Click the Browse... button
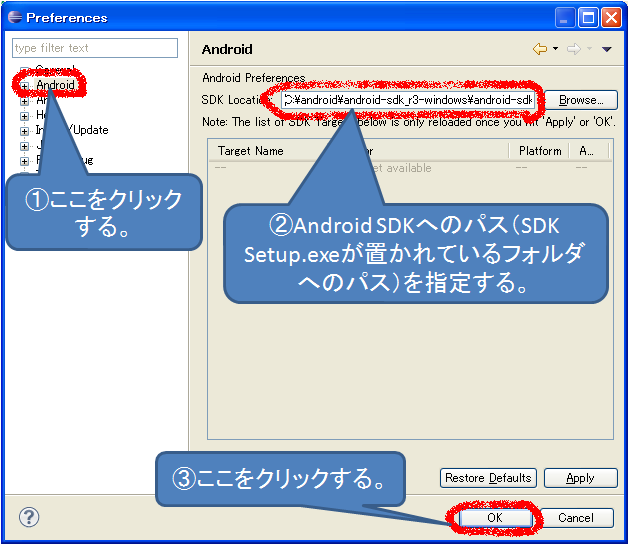Viewport: 629px width, 545px height. click(581, 100)
